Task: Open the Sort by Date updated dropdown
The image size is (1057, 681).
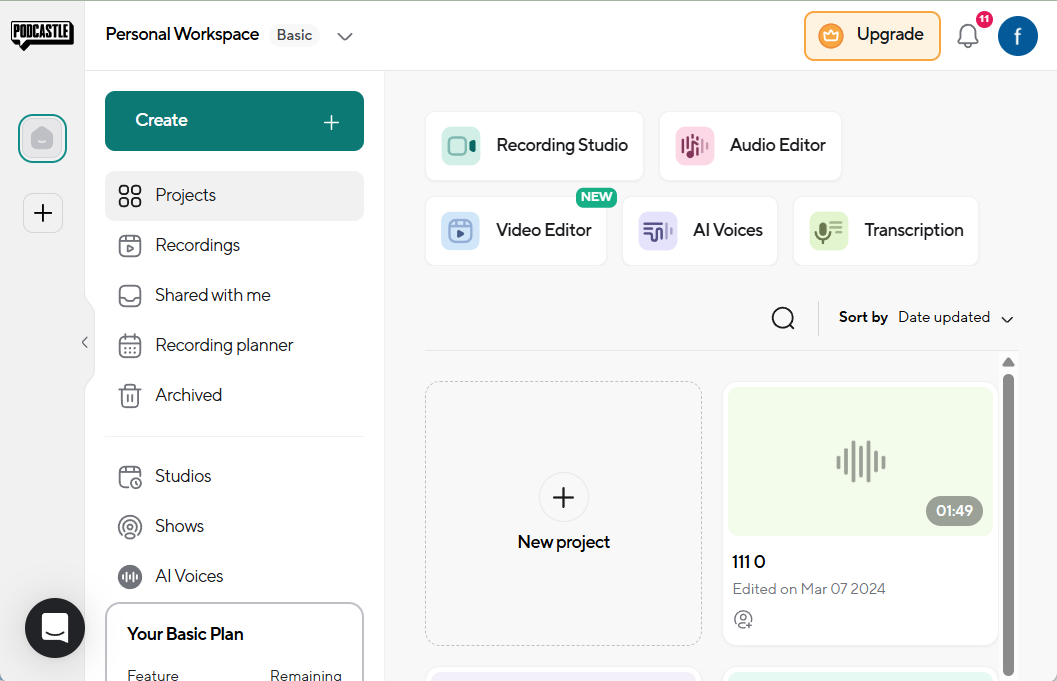Action: pos(956,318)
